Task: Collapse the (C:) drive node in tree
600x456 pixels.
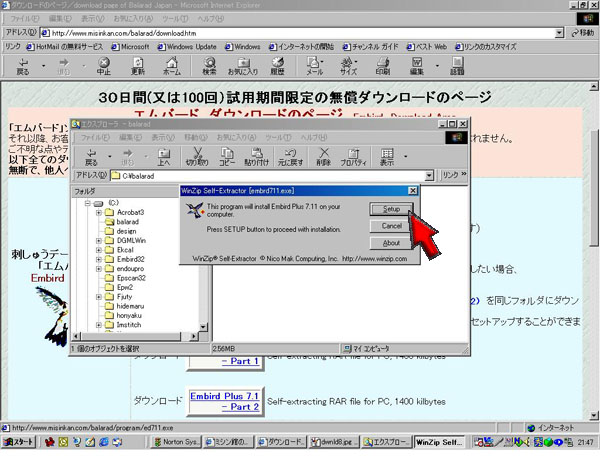Action: point(88,203)
